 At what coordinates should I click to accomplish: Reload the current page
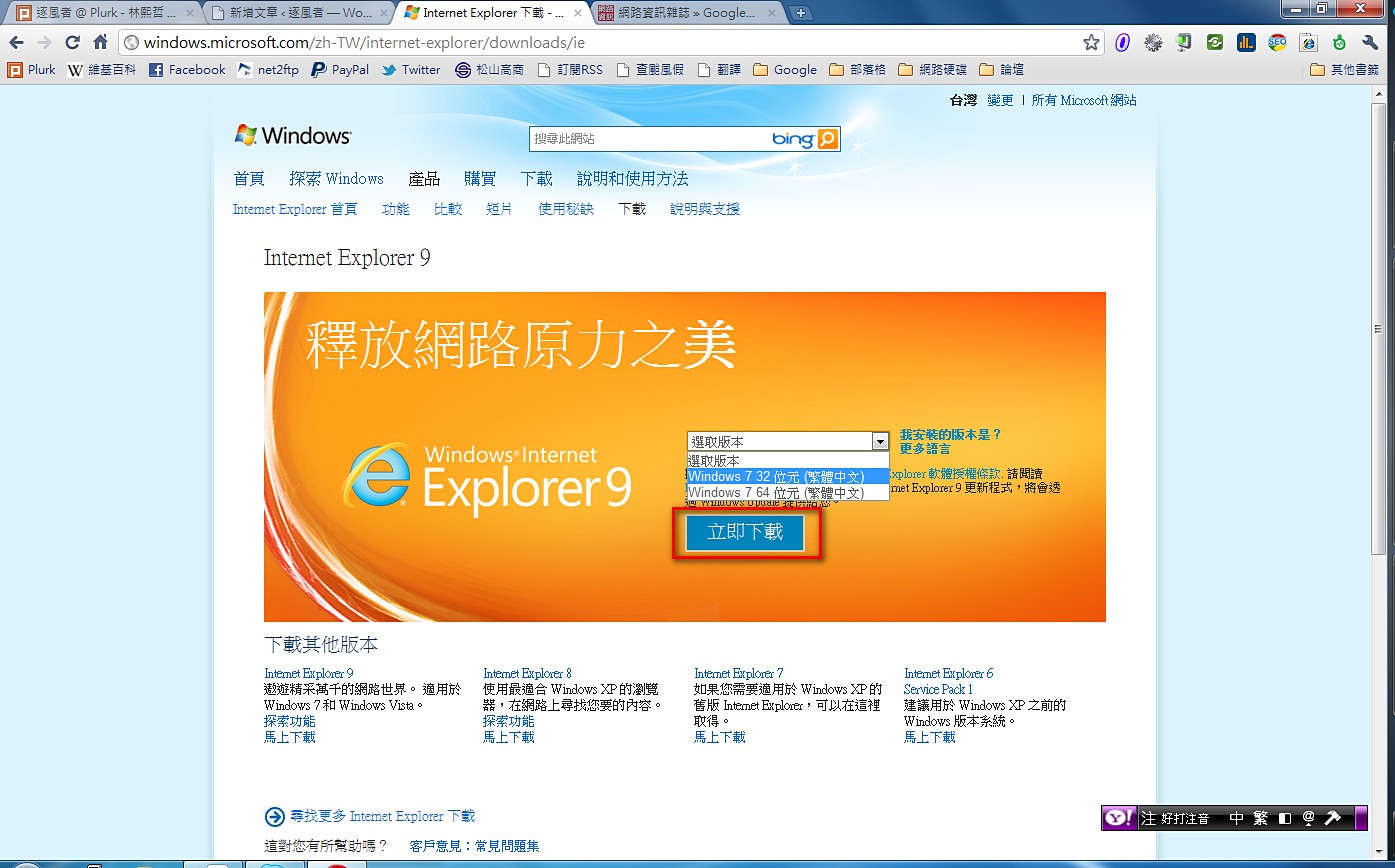coord(72,43)
